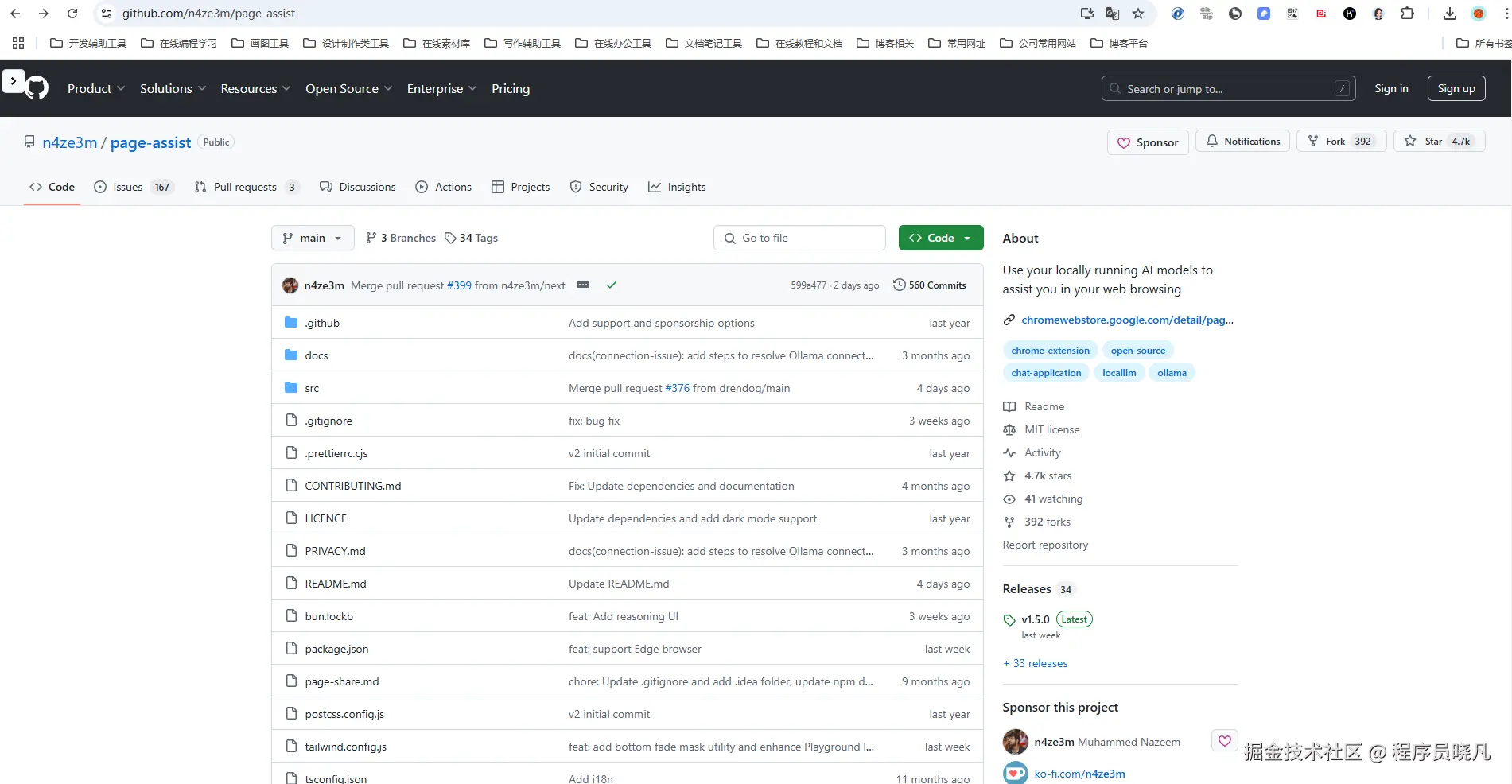1512x784 pixels.
Task: Click the sponsor heart button beside n4ze3m
Action: [1225, 741]
